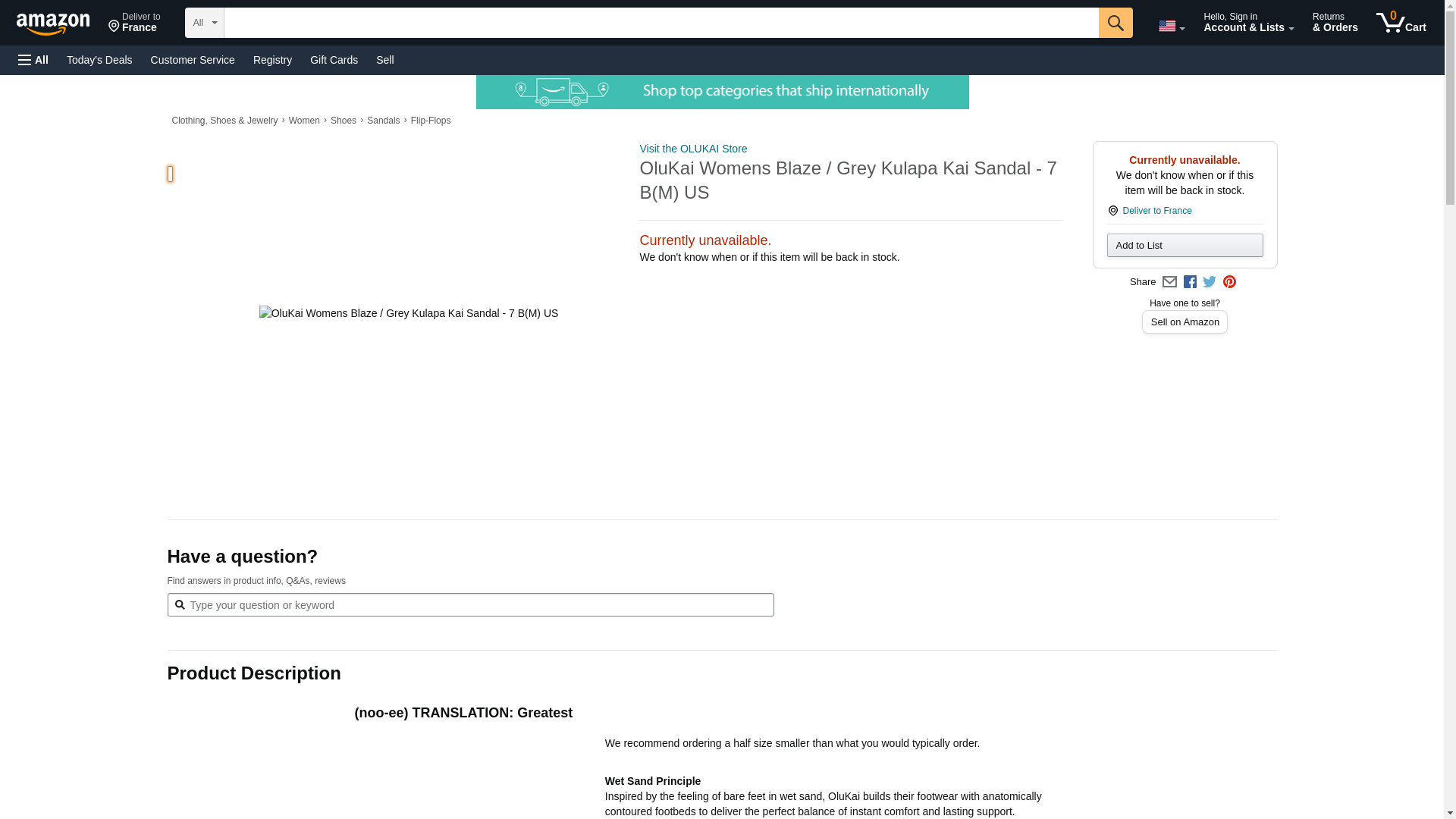Screen dimensions: 1456x819
Task: Share via email envelope icon
Action: click(1169, 282)
